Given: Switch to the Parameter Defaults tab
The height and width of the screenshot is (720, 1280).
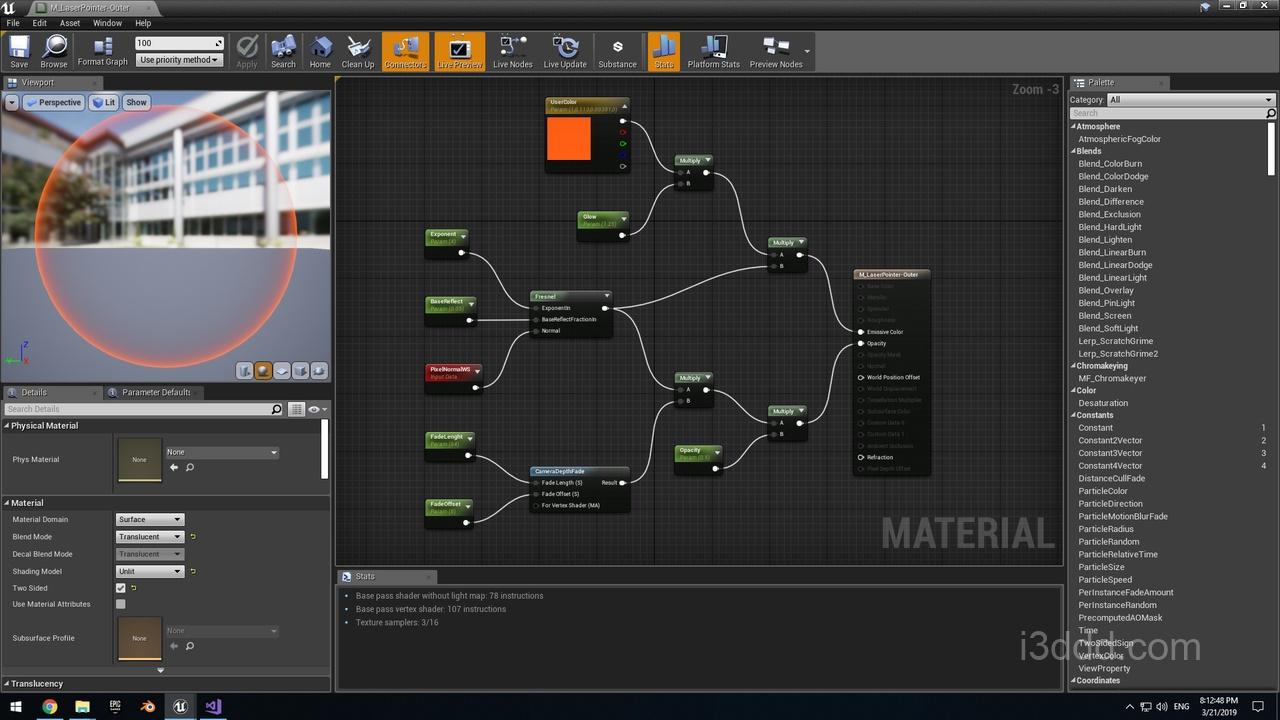Looking at the screenshot, I should coord(155,392).
